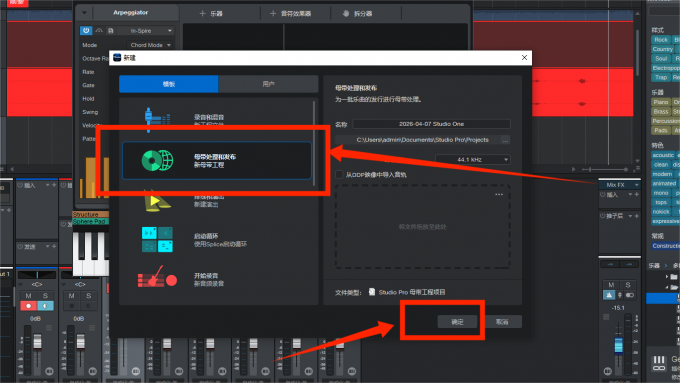Enable import tracks from DDP image checkbox
Viewport: 680px width, 383px height.
[x=339, y=174]
